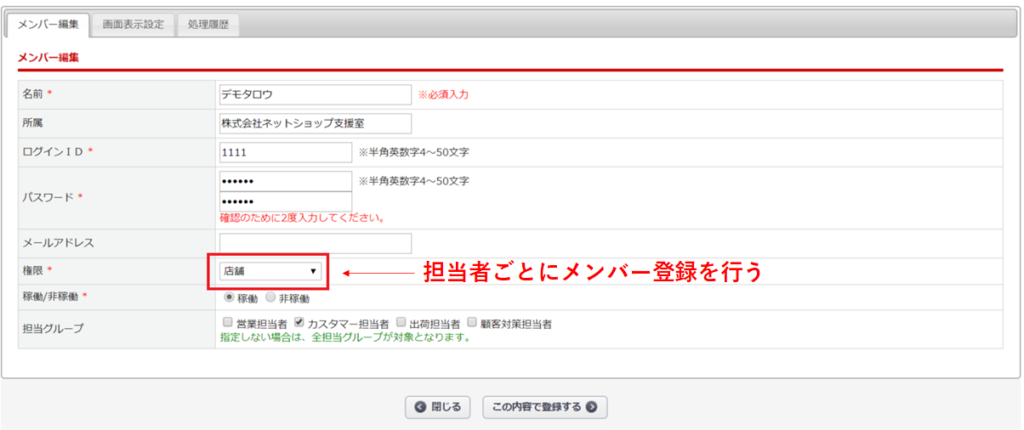Open the 処理履歴 tab
Screen dimensions: 1024x430
coord(208,25)
